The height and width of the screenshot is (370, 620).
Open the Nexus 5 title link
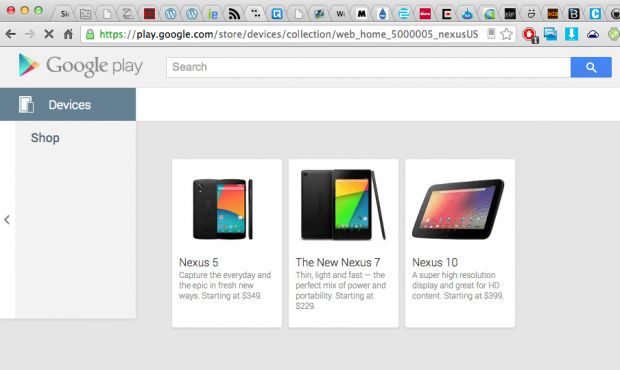point(198,262)
